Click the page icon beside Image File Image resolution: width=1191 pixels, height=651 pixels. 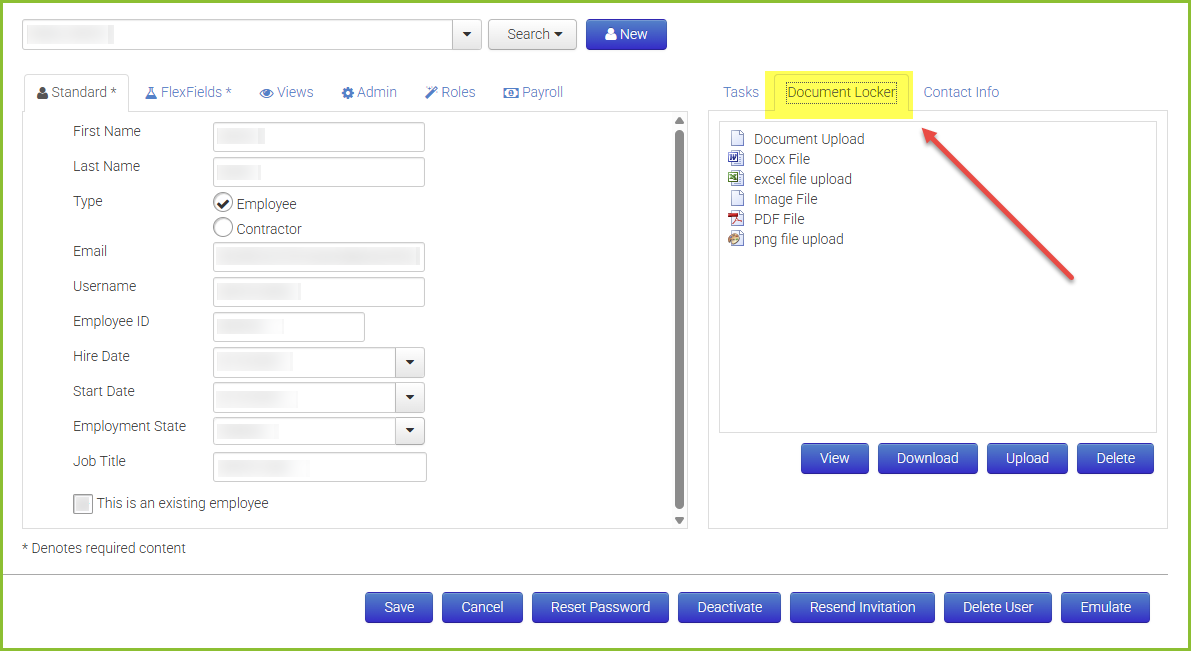(x=737, y=198)
